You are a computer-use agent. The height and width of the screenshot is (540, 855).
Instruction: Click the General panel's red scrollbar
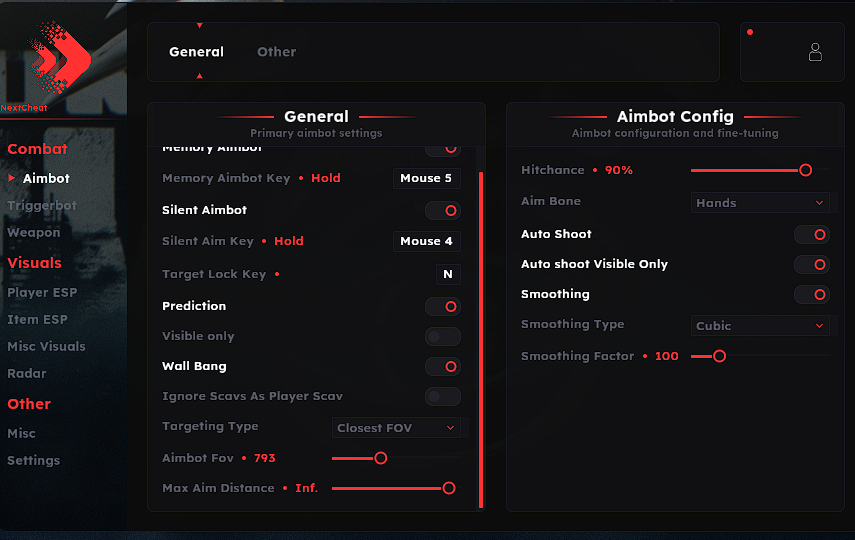(481, 340)
